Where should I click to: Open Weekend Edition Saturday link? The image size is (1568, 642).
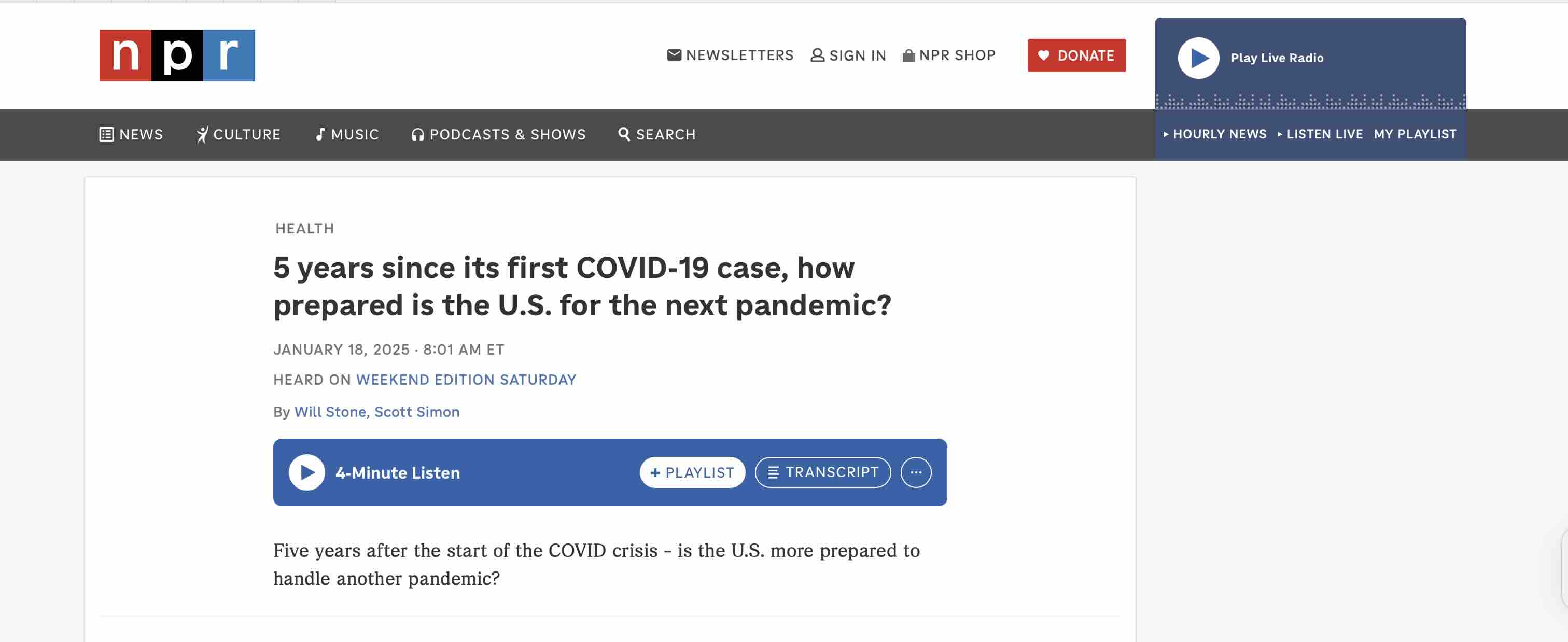pos(466,380)
